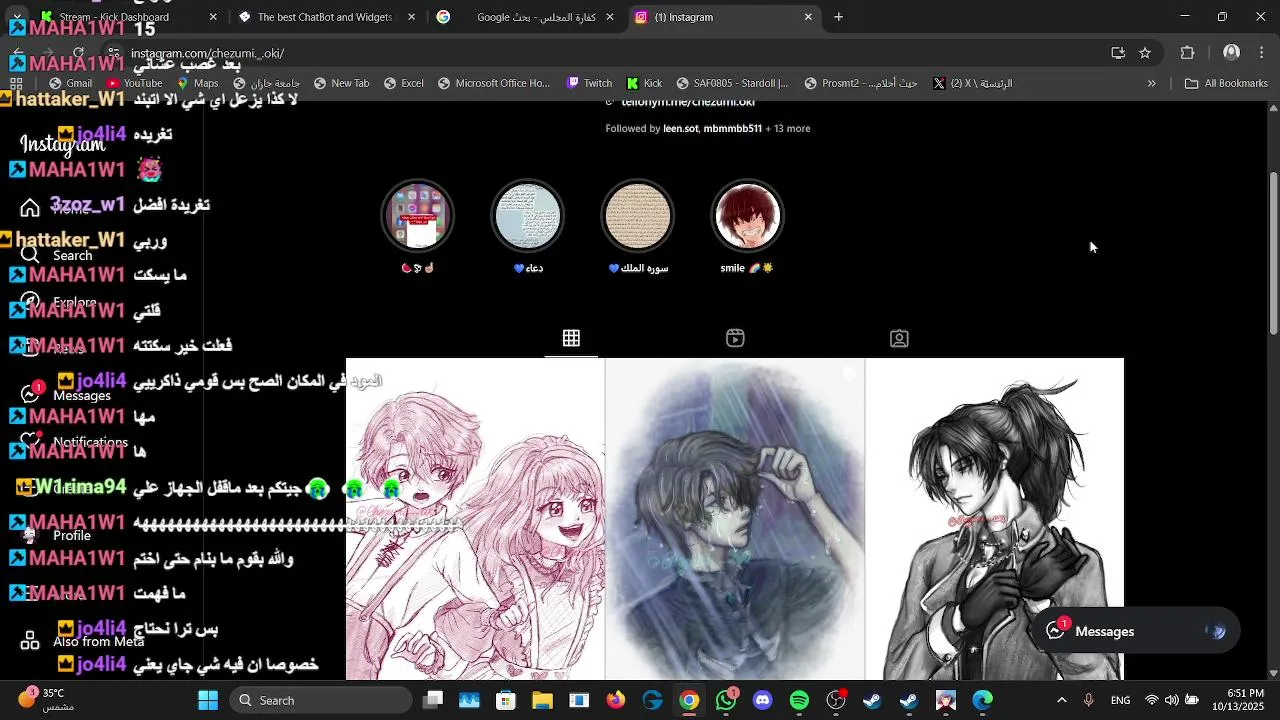Open the Gmail bookmark
Screen dimensions: 1280x720
71,83
